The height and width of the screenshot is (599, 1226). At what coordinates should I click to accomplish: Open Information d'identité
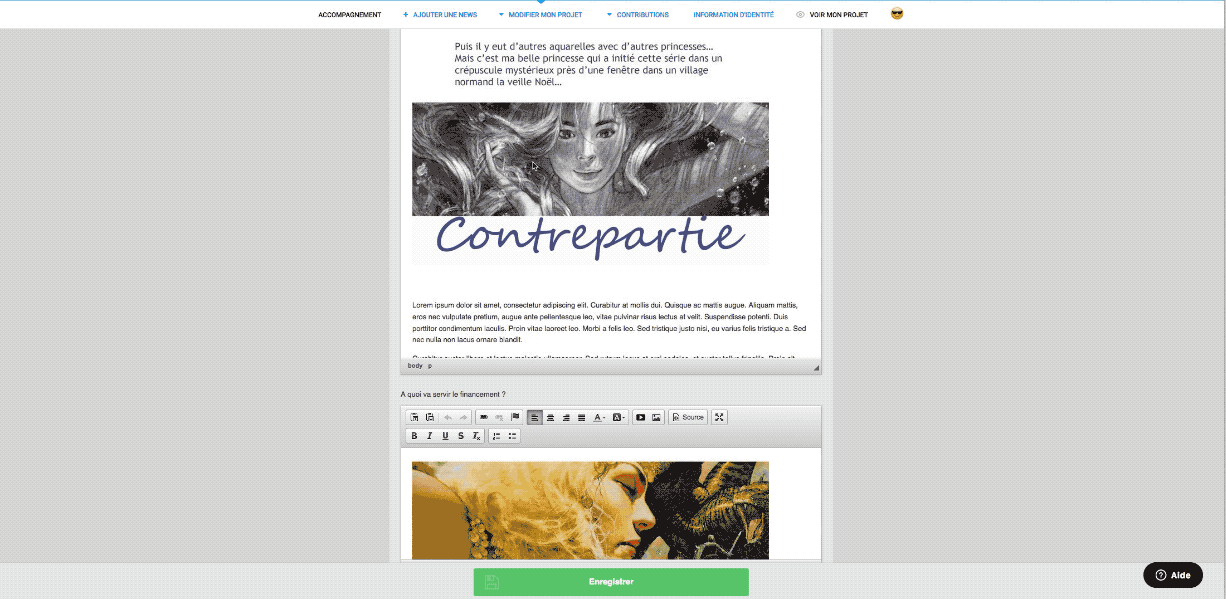pyautogui.click(x=734, y=15)
